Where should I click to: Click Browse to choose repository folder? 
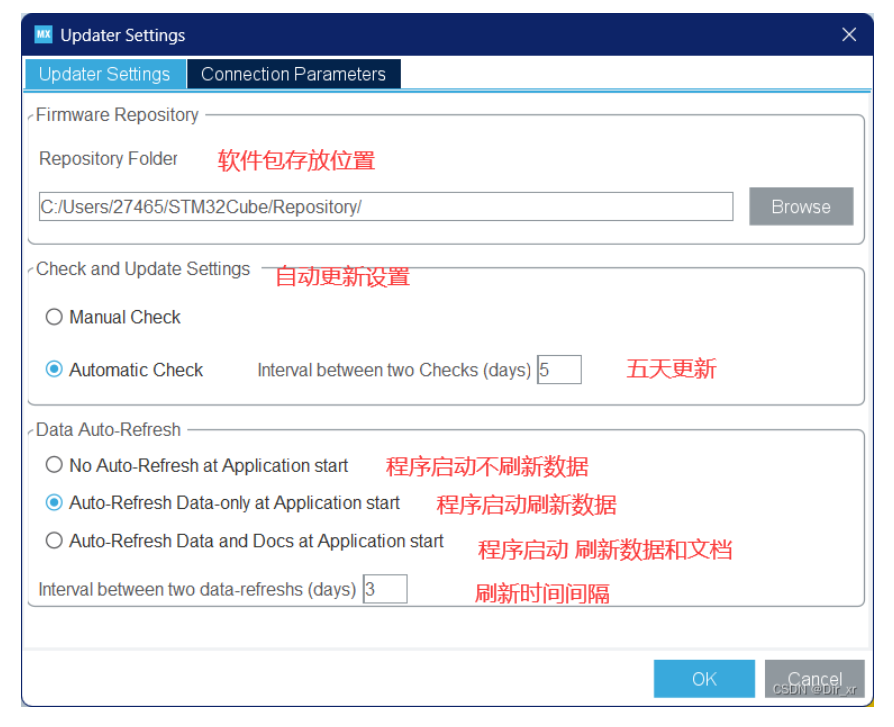(801, 206)
